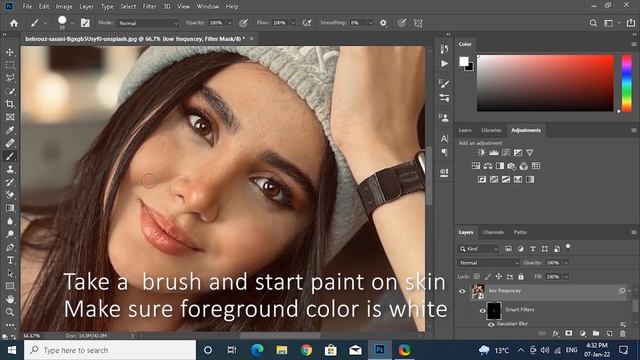Viewport: 640px width, 360px height.
Task: Select the Crop tool
Action: pos(10,104)
